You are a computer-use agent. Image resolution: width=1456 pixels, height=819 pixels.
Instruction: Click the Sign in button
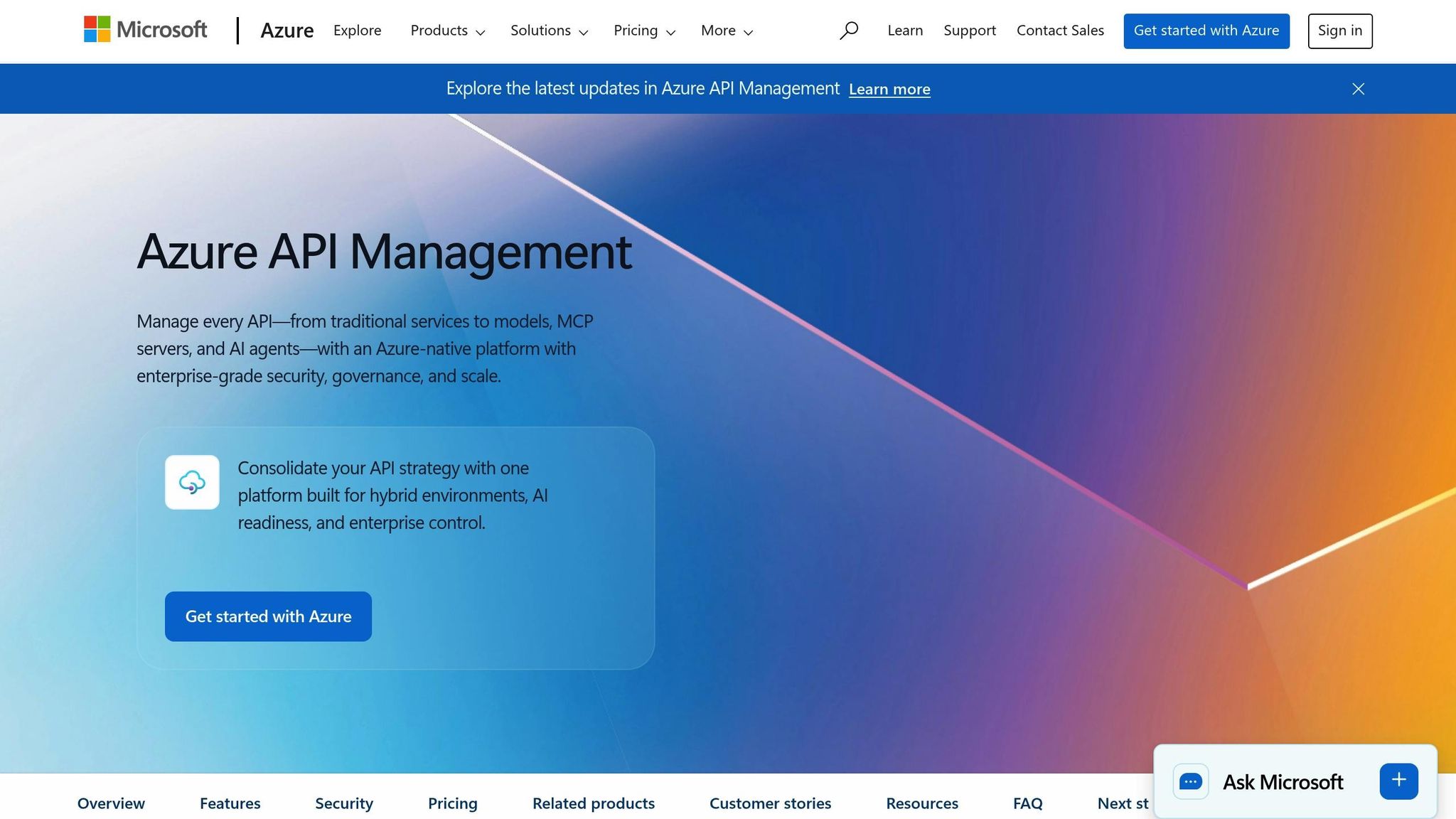1339,31
